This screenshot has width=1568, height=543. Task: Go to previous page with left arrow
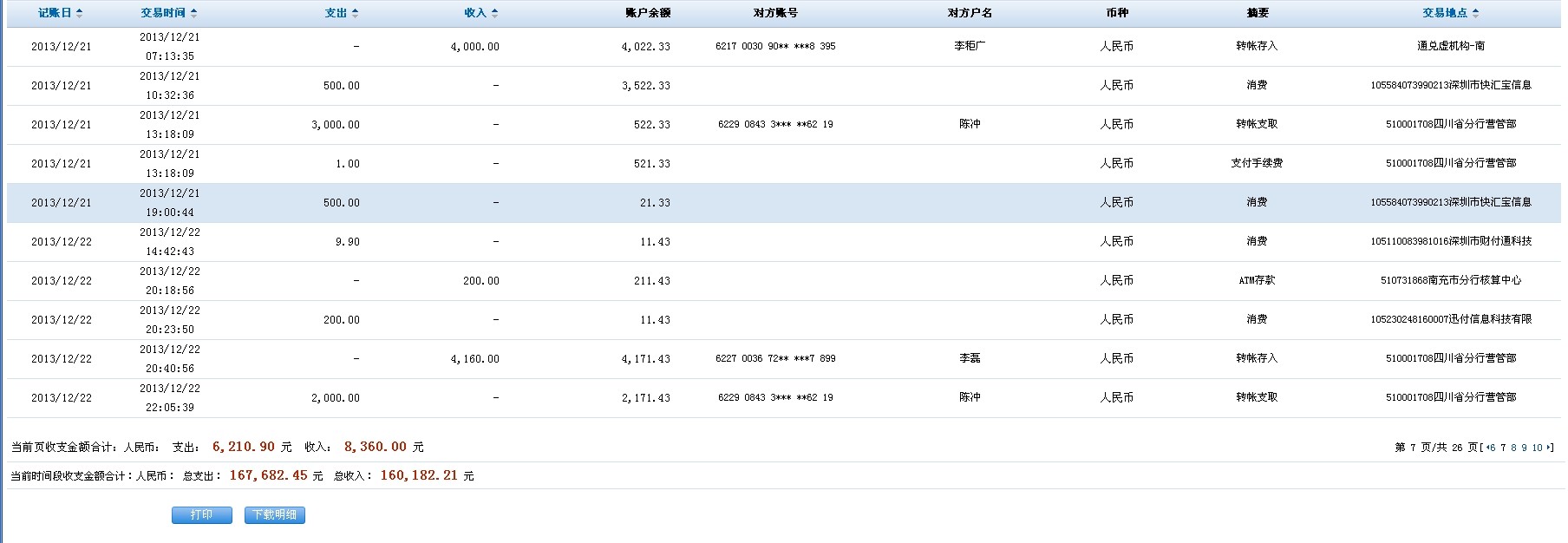[1486, 448]
